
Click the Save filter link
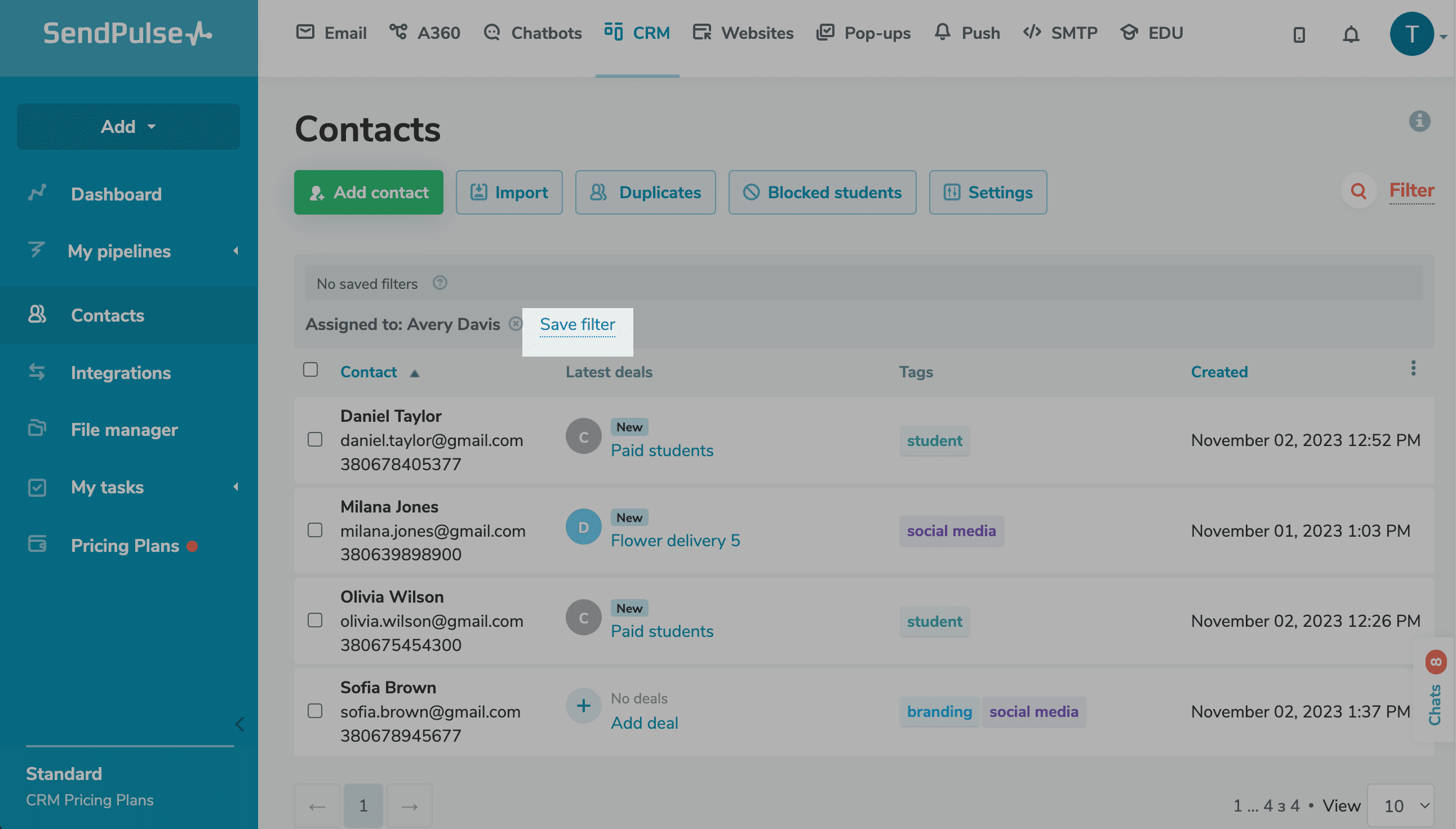point(577,324)
